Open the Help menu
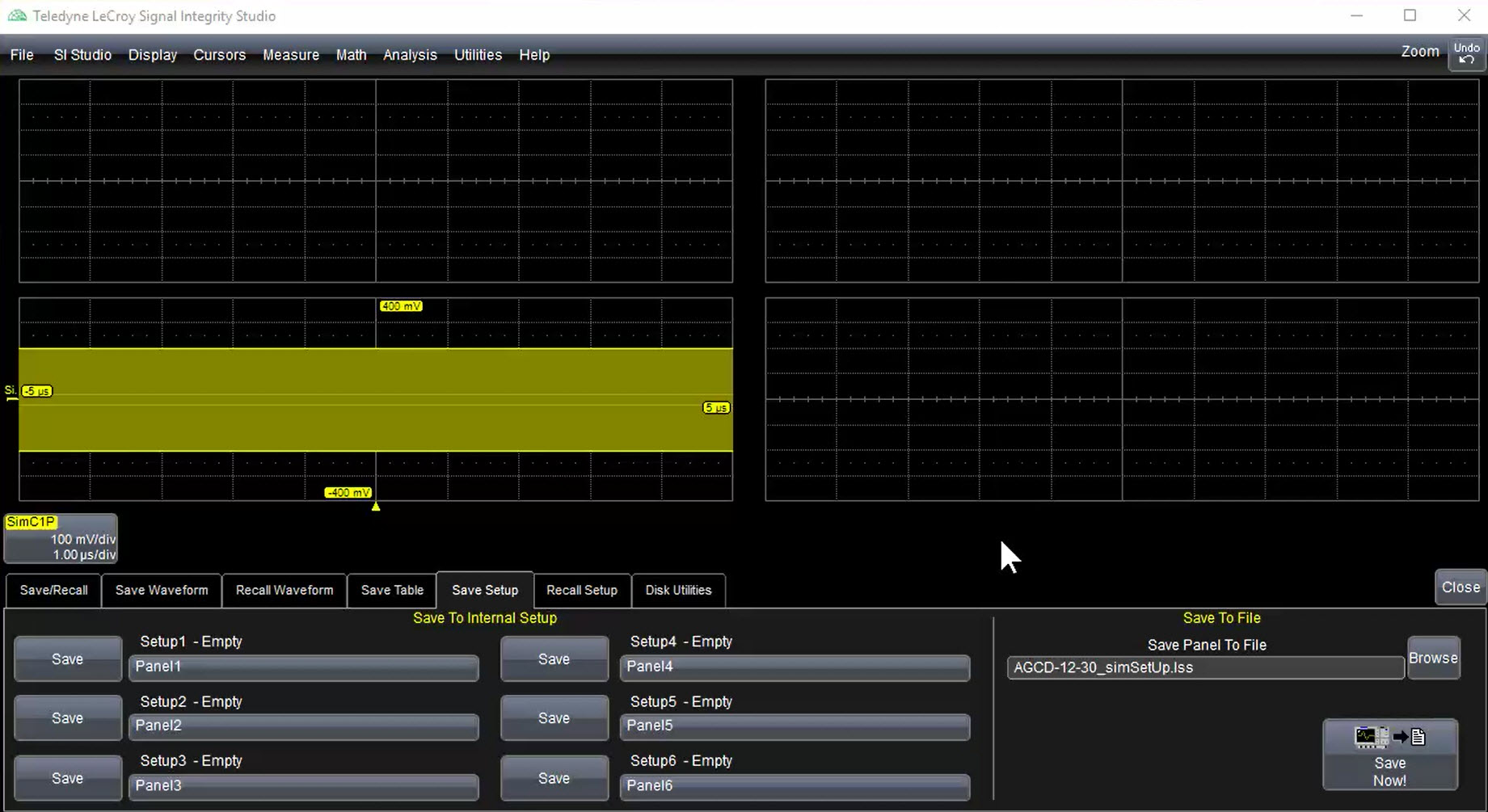 [x=534, y=55]
